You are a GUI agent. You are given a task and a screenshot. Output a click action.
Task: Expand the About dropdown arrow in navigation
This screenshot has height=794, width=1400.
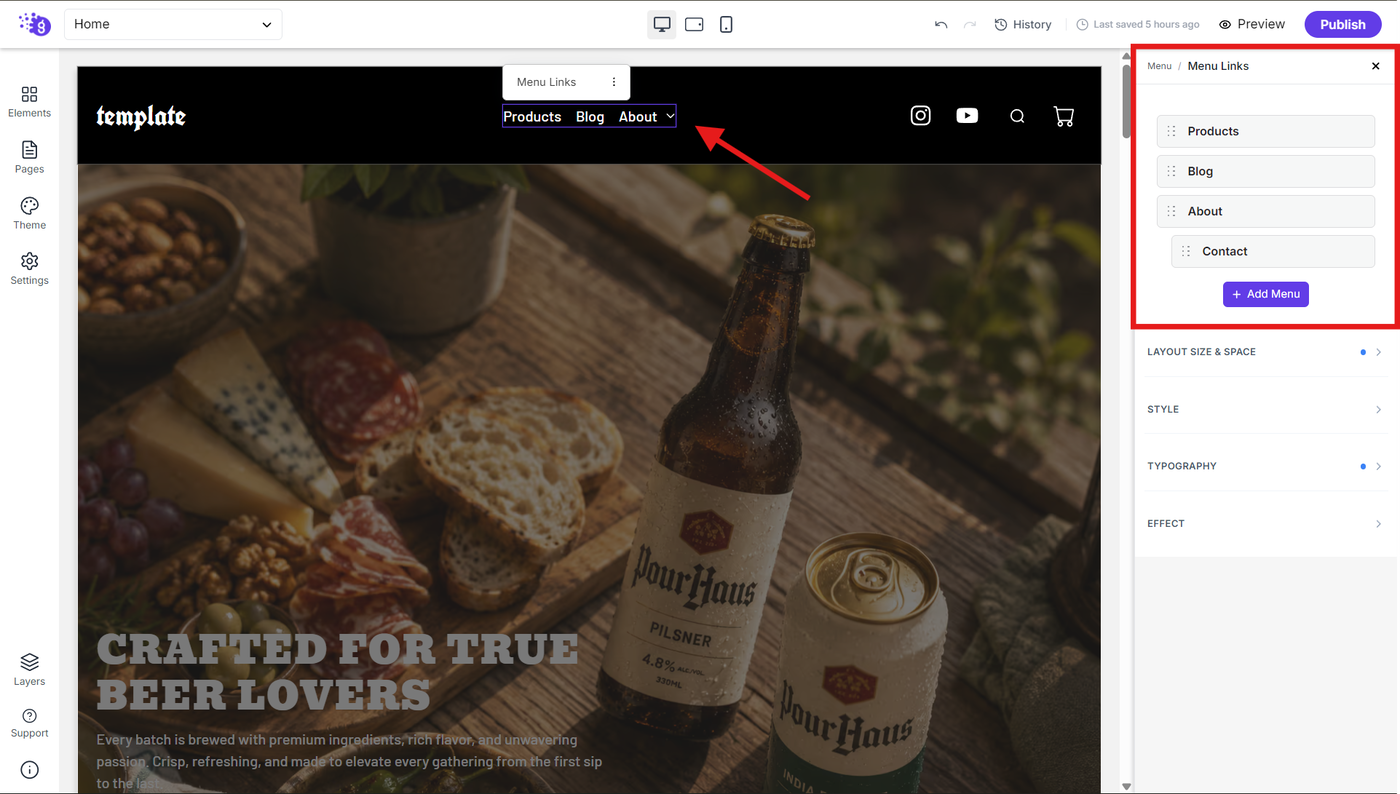coord(670,116)
